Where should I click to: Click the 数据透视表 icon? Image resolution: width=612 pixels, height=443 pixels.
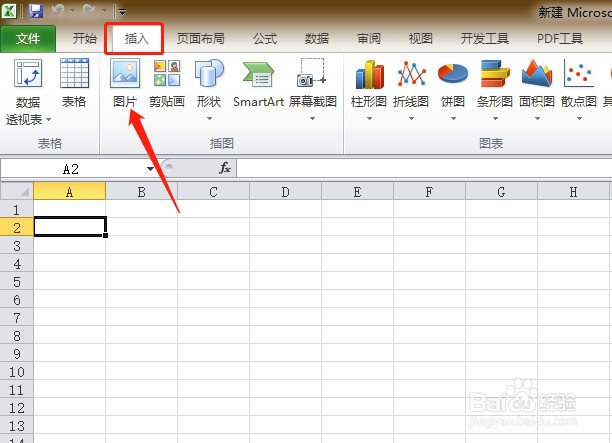click(x=28, y=73)
